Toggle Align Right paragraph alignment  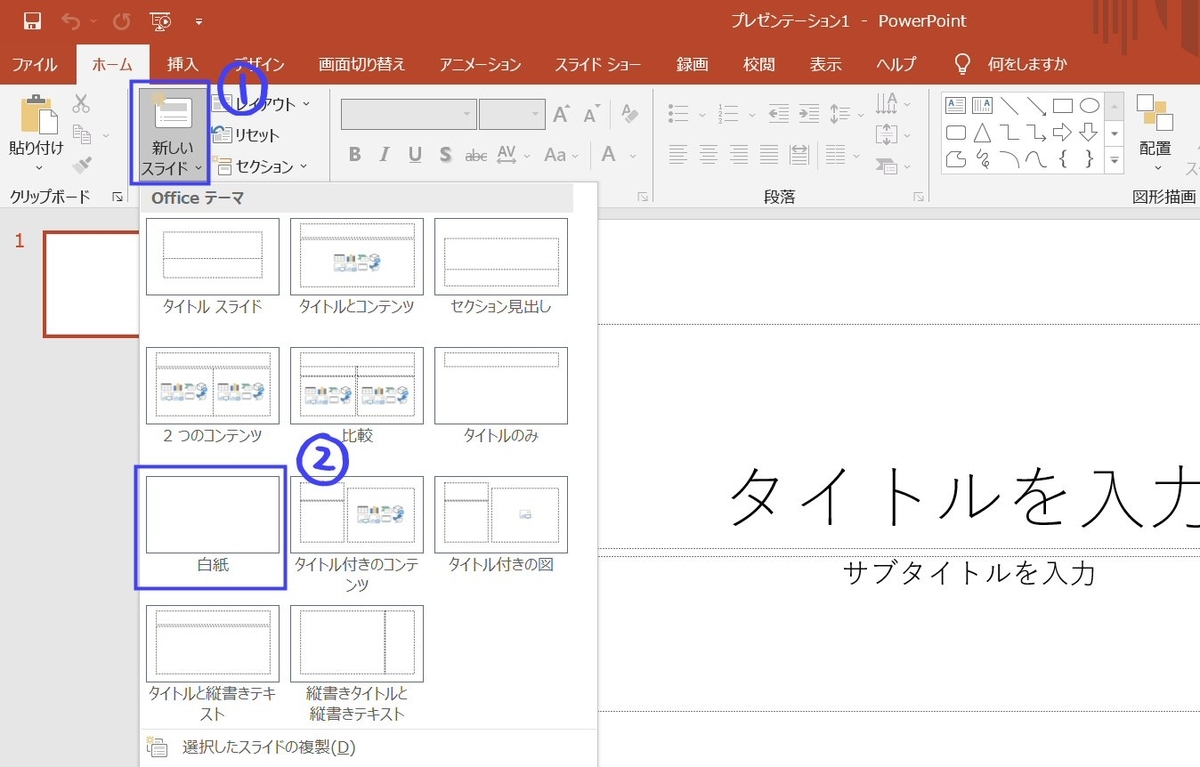pos(738,155)
